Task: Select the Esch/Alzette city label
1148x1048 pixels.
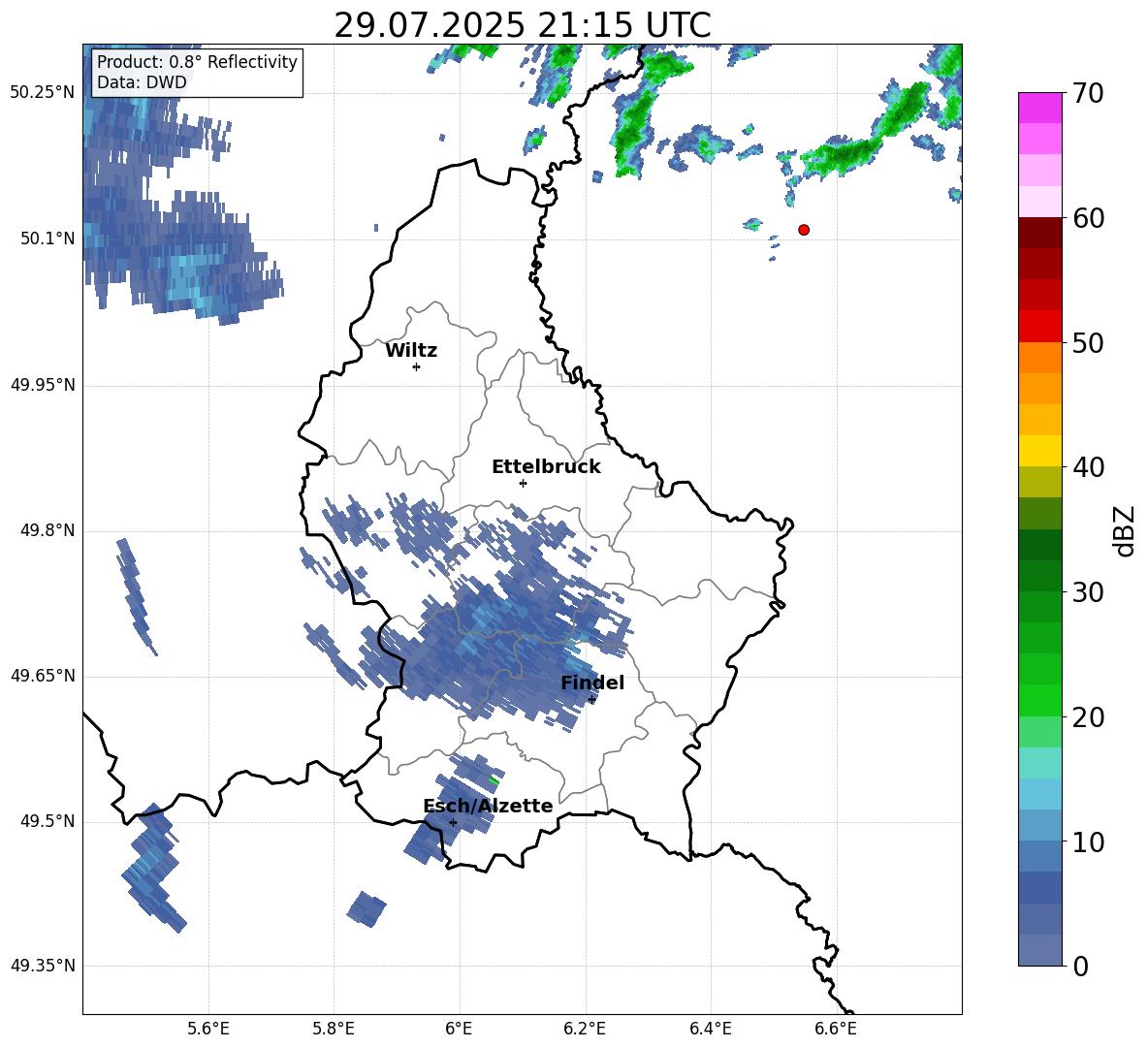Action: pyautogui.click(x=488, y=806)
